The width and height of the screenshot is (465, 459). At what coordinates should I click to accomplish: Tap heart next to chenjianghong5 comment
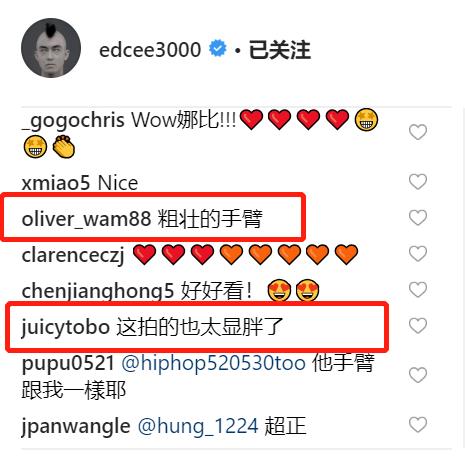(x=418, y=289)
